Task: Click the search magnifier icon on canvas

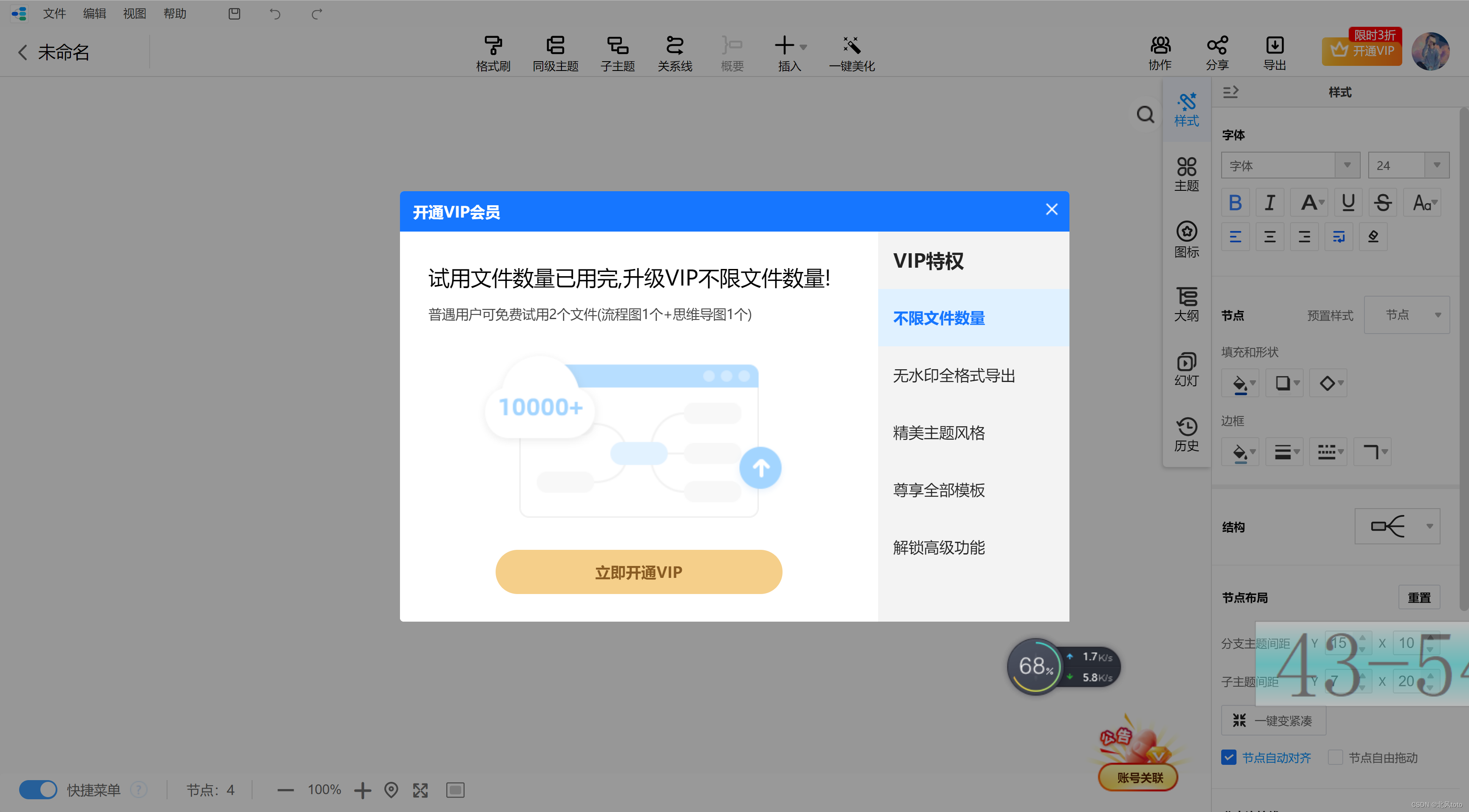Action: point(1145,115)
